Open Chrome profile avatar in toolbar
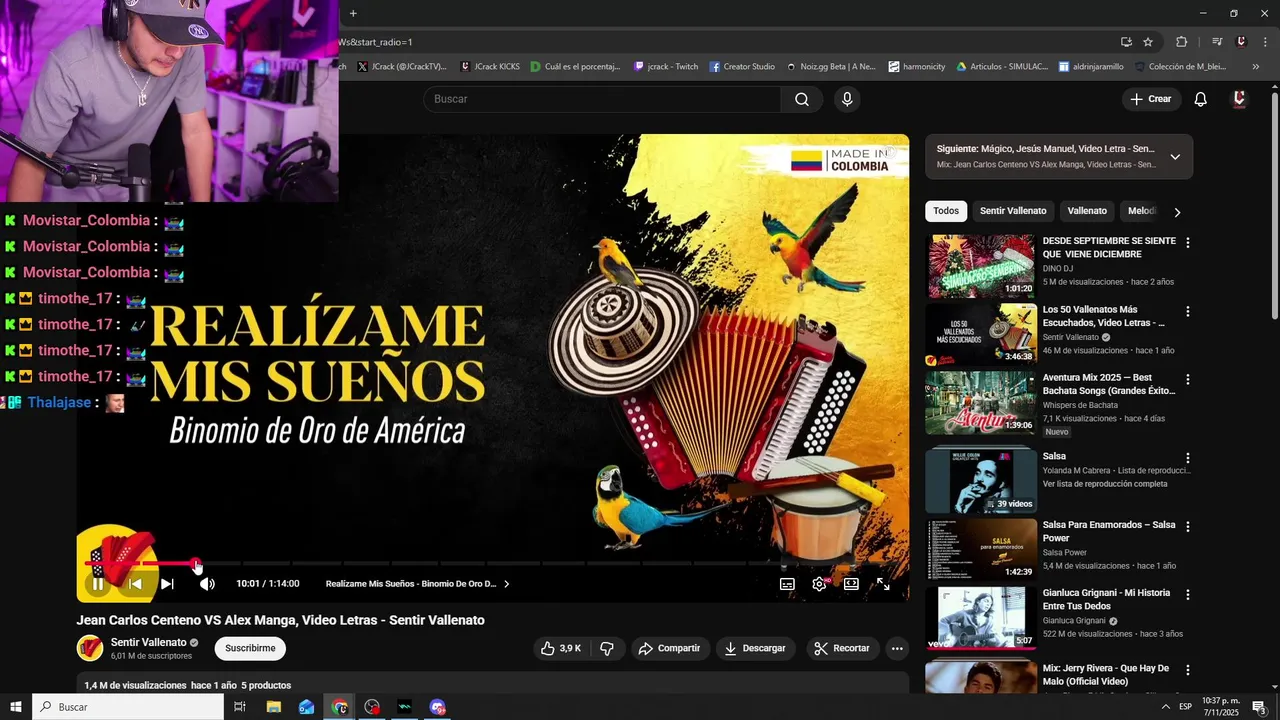 coord(1241,42)
